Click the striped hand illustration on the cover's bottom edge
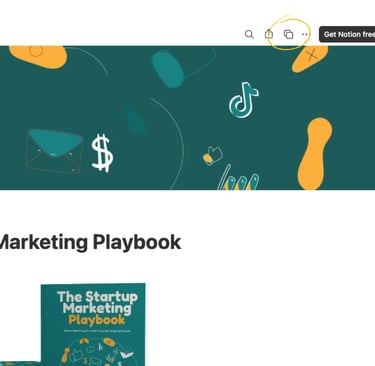Screen dimensions: 375x366 (x=238, y=178)
